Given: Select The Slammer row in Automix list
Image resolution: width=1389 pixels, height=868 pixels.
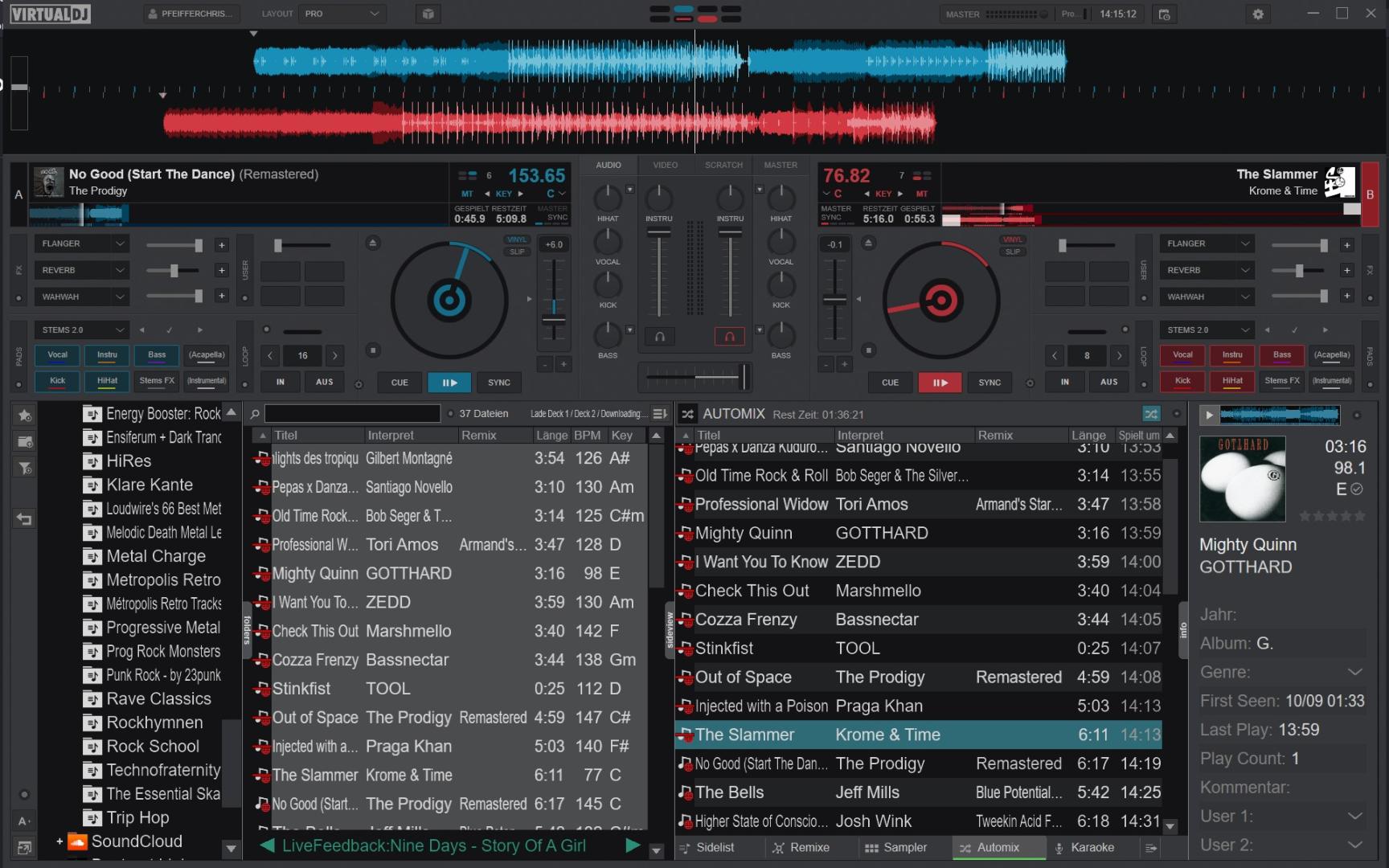Looking at the screenshot, I should pyautogui.click(x=918, y=735).
